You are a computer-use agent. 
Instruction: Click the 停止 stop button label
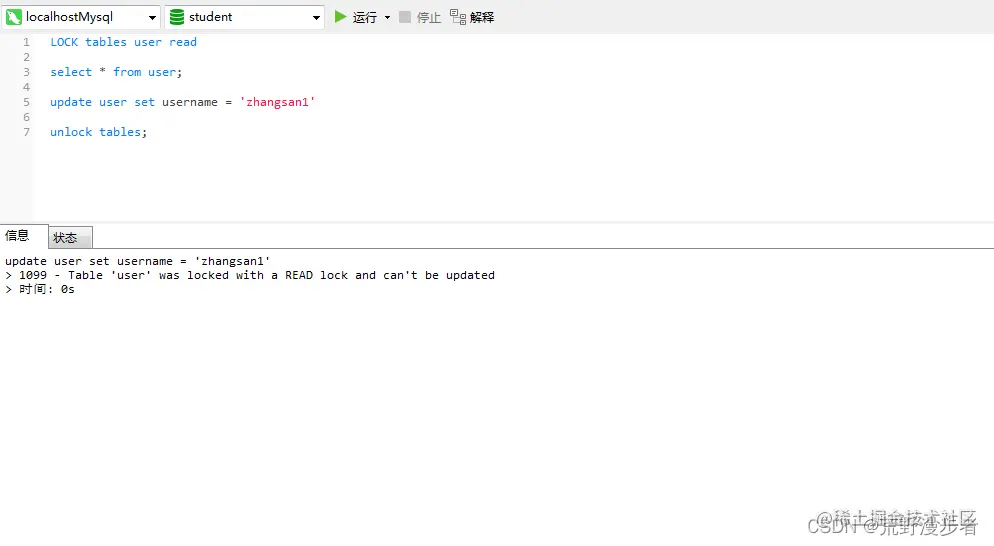click(x=429, y=18)
